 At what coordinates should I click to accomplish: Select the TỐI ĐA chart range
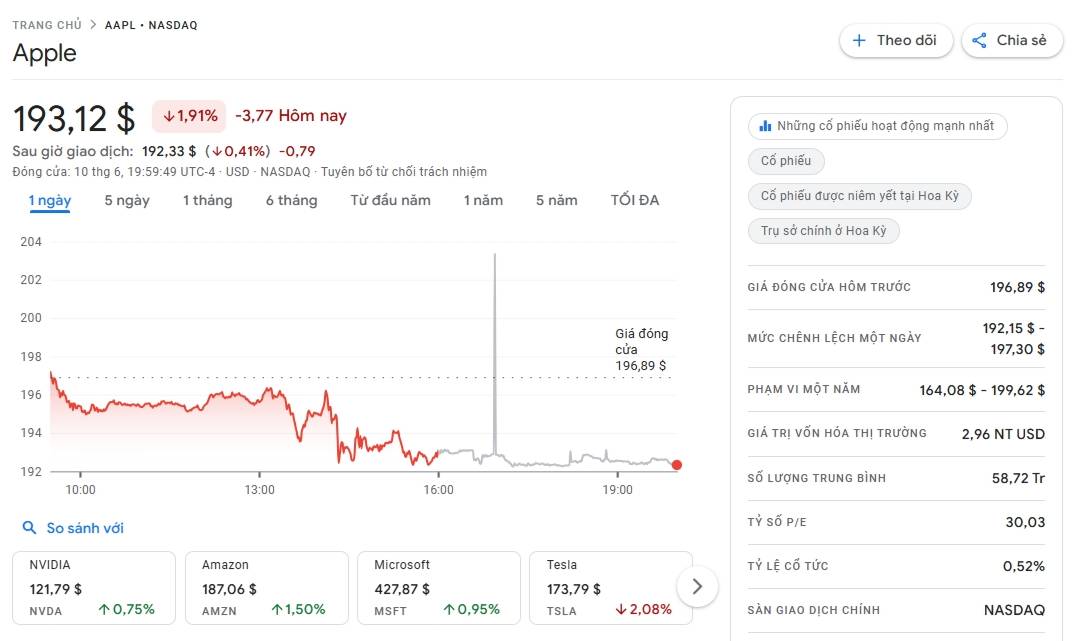click(635, 200)
